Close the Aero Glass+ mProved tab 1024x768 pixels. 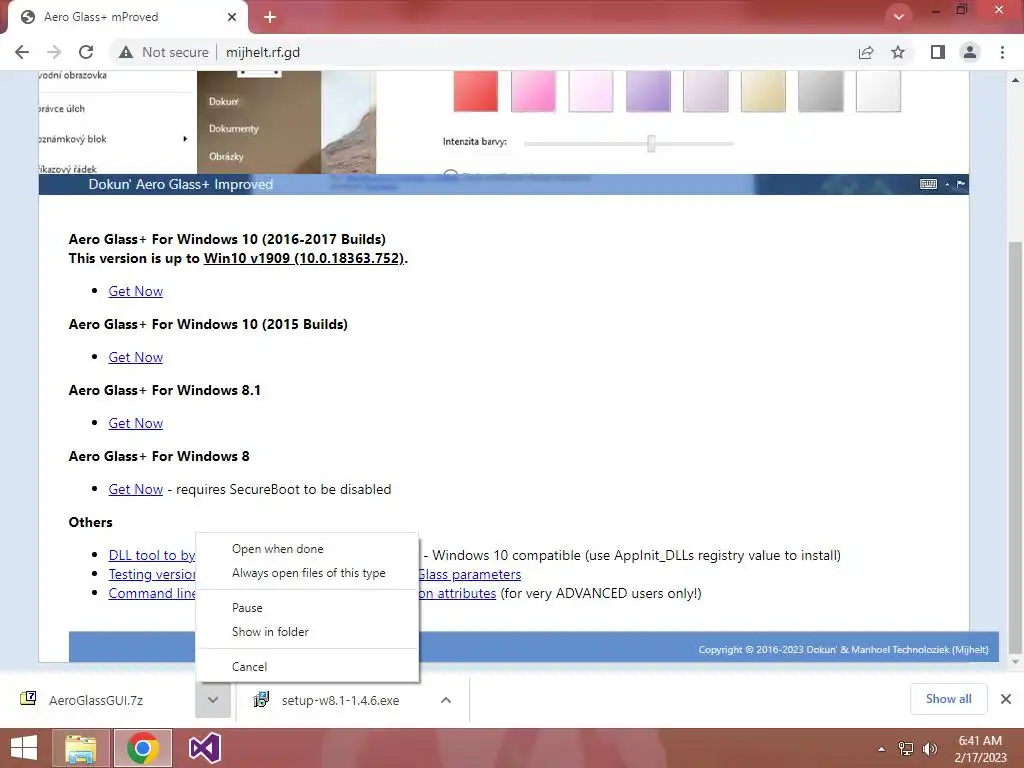pos(232,17)
